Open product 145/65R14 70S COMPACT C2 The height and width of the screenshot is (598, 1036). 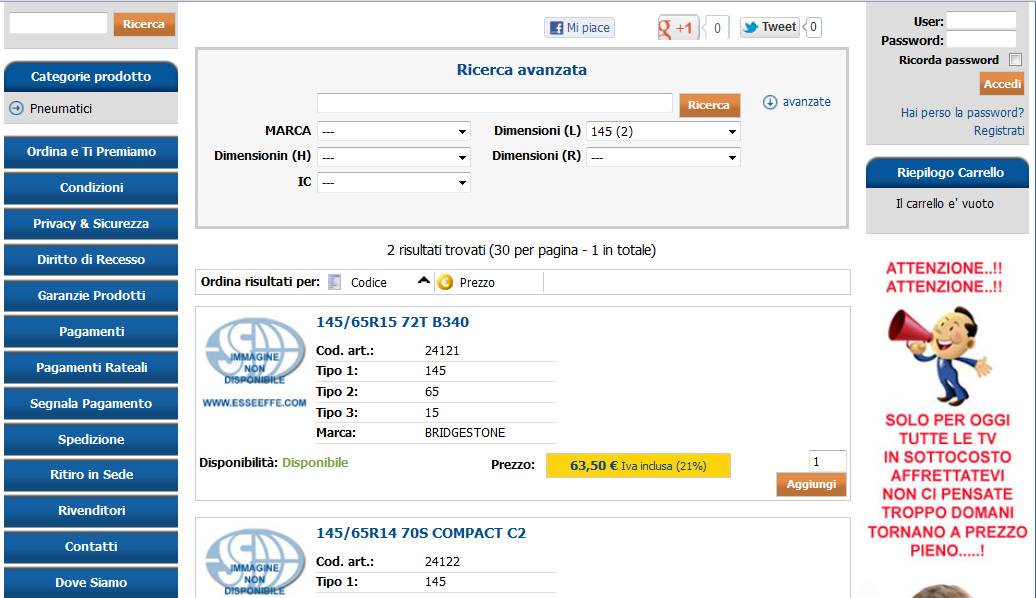click(421, 533)
